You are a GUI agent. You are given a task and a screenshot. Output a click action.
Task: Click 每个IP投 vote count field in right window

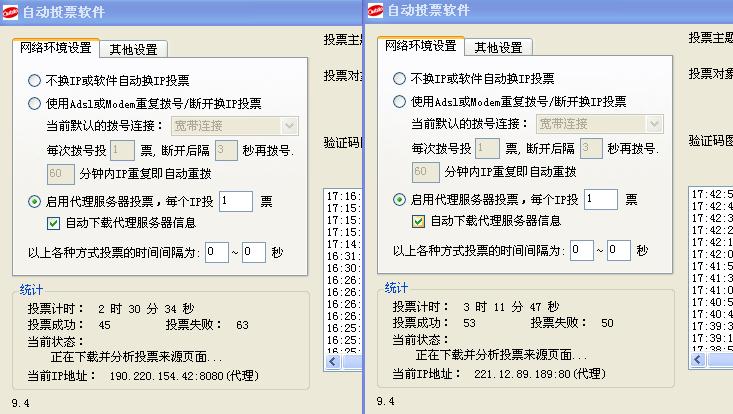600,200
